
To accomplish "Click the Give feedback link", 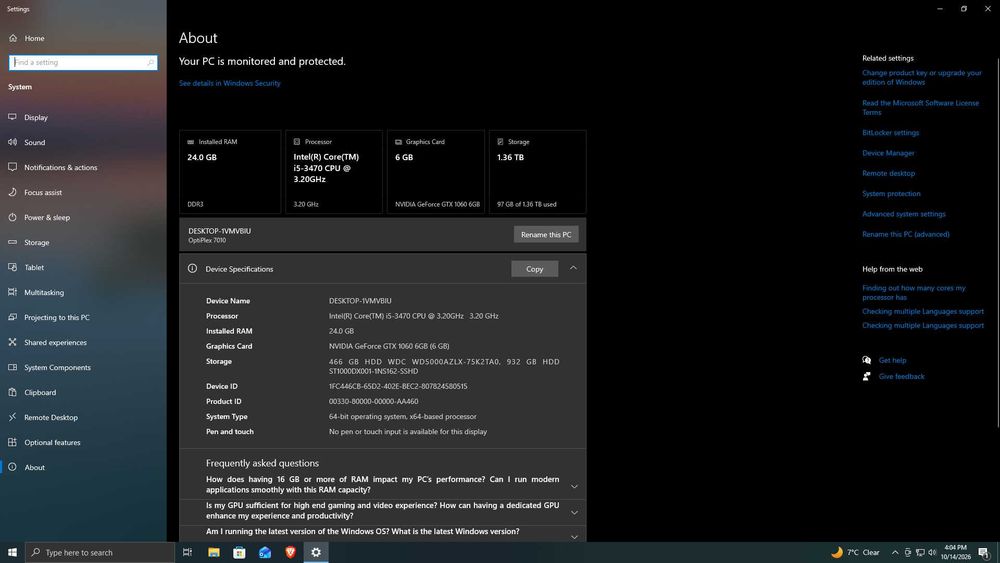I will tap(901, 377).
